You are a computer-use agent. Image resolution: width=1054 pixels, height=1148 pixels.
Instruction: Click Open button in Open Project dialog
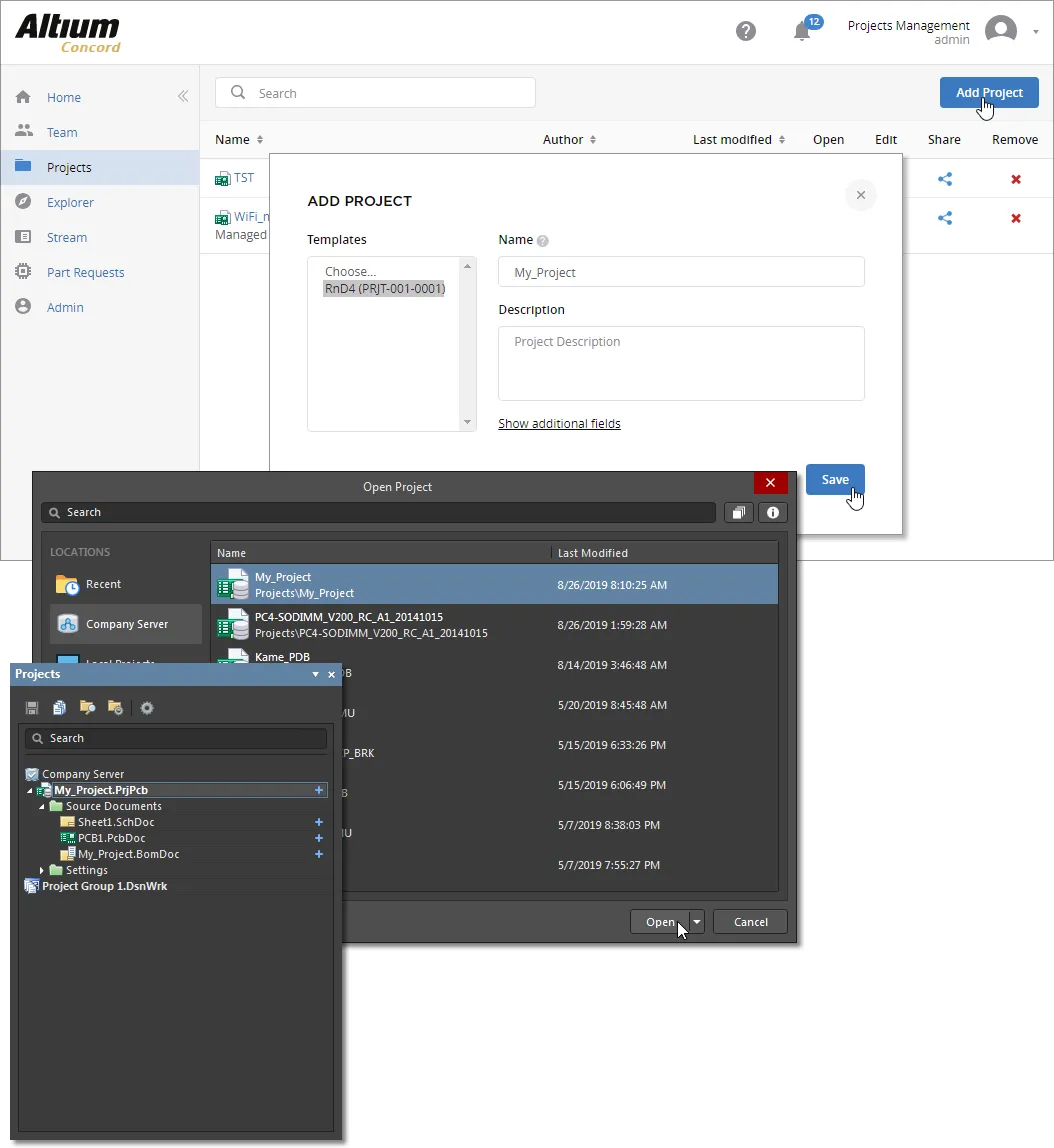click(659, 922)
